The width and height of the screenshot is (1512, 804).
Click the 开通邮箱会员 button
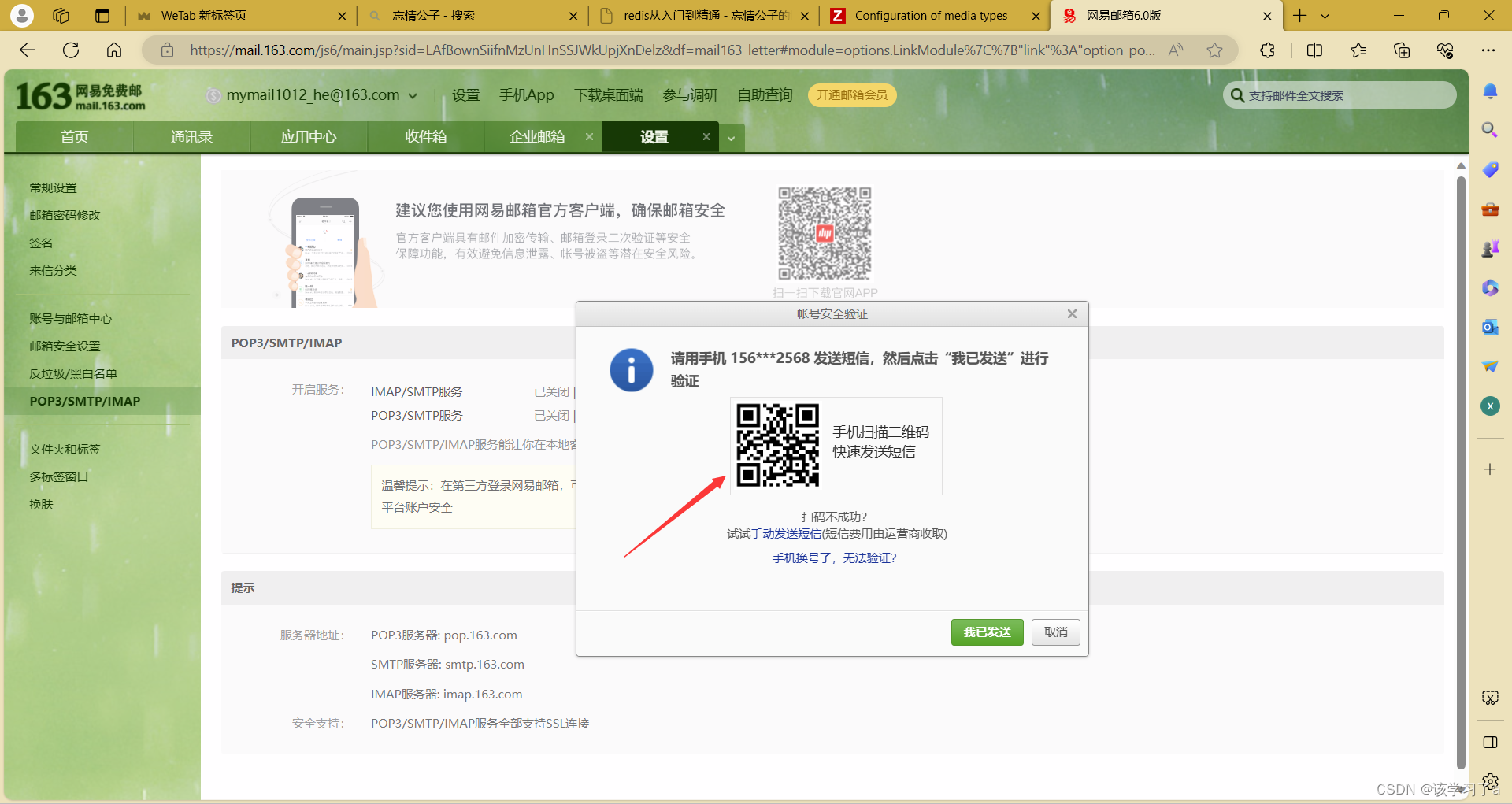852,95
